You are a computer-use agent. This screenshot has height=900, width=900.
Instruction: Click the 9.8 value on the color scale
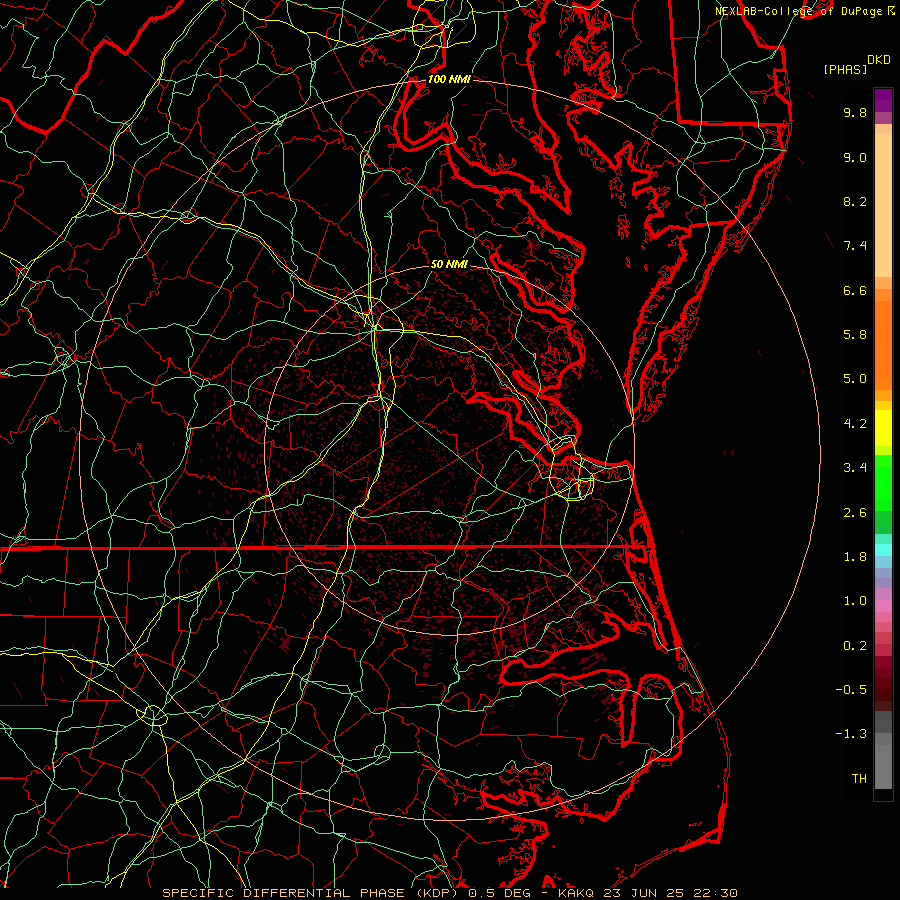pyautogui.click(x=855, y=112)
